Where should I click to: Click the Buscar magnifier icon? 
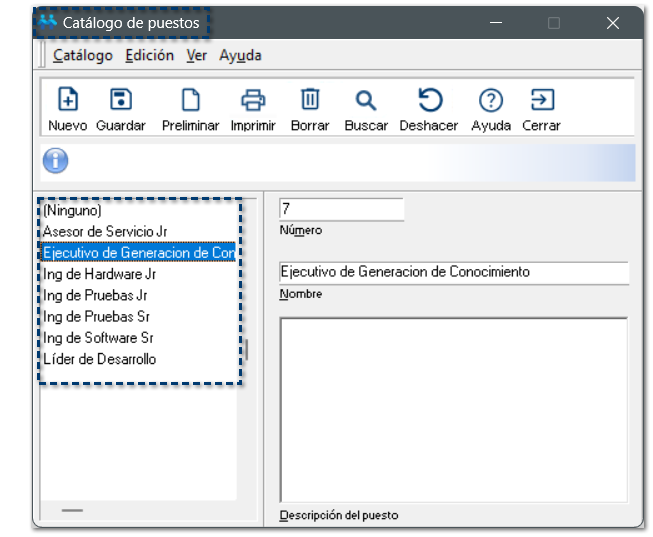(366, 100)
